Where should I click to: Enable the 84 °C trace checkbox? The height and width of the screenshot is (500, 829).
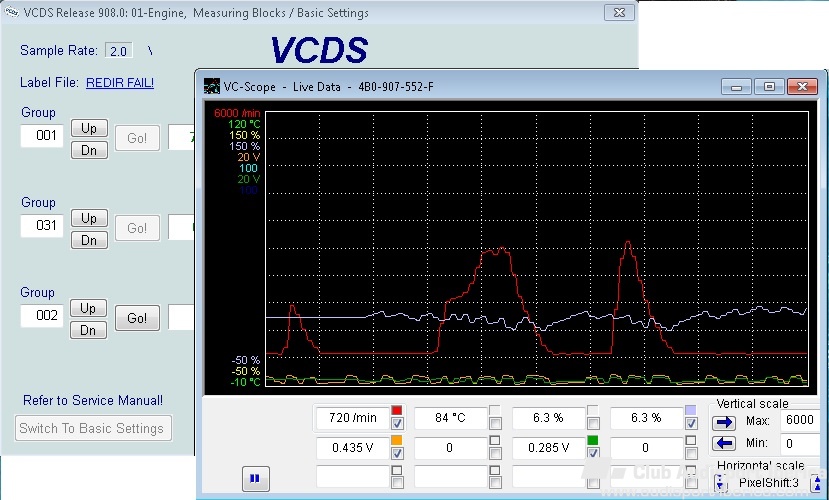coord(495,423)
